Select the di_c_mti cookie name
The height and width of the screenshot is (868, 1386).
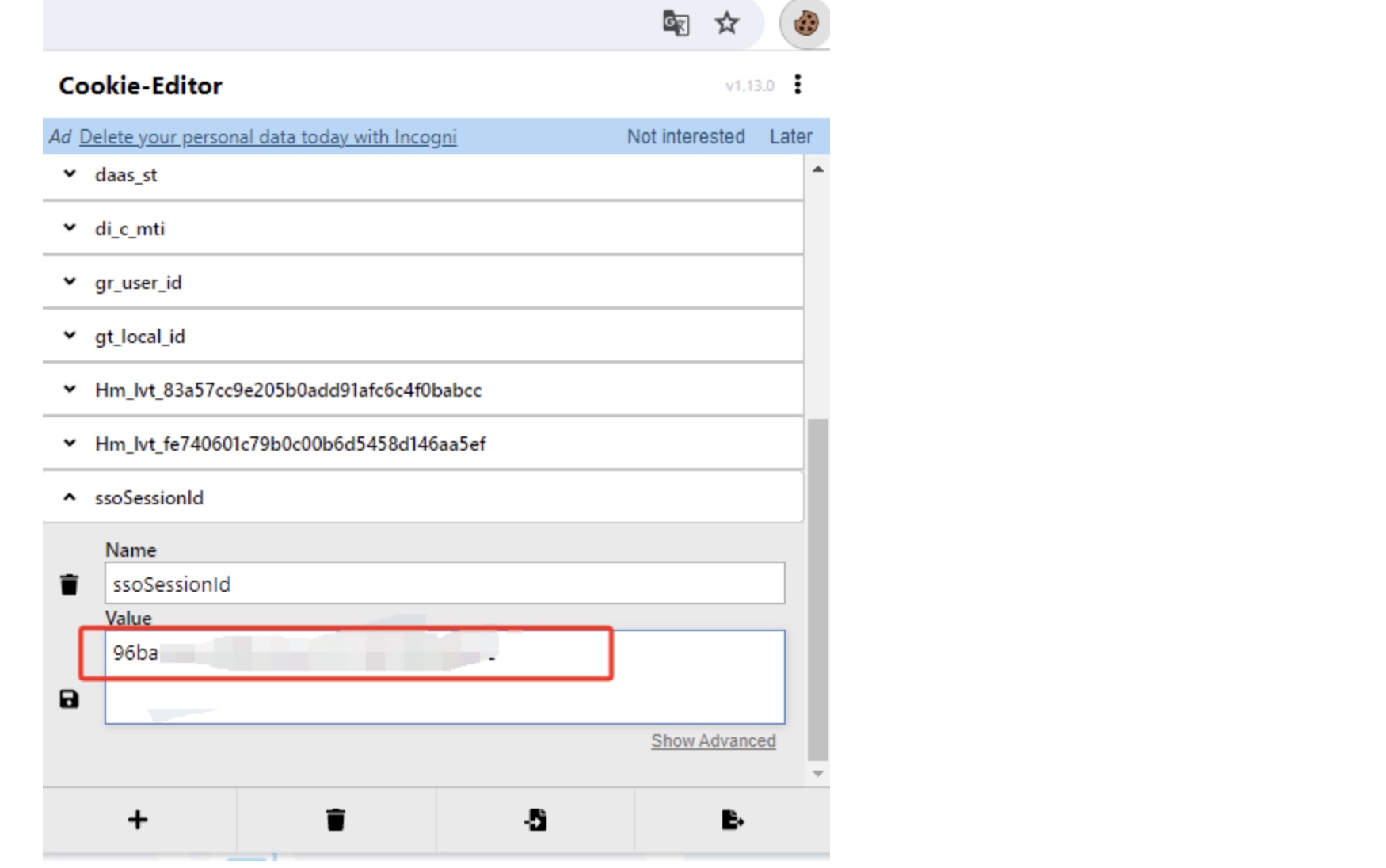pyautogui.click(x=130, y=229)
